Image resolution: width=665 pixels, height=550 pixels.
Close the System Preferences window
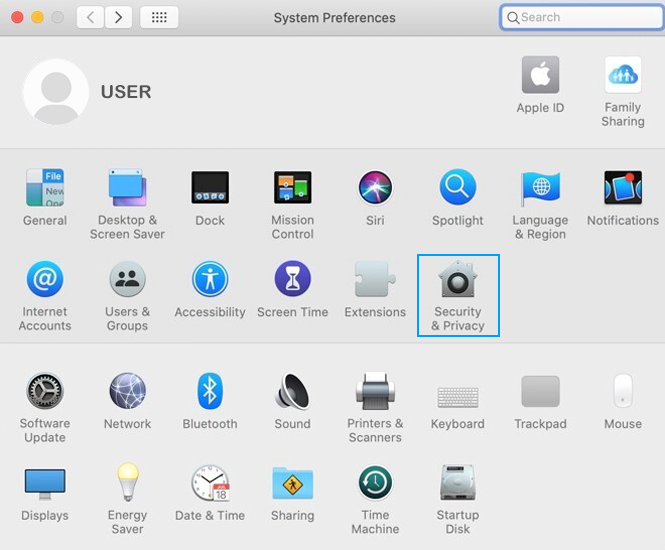17,17
